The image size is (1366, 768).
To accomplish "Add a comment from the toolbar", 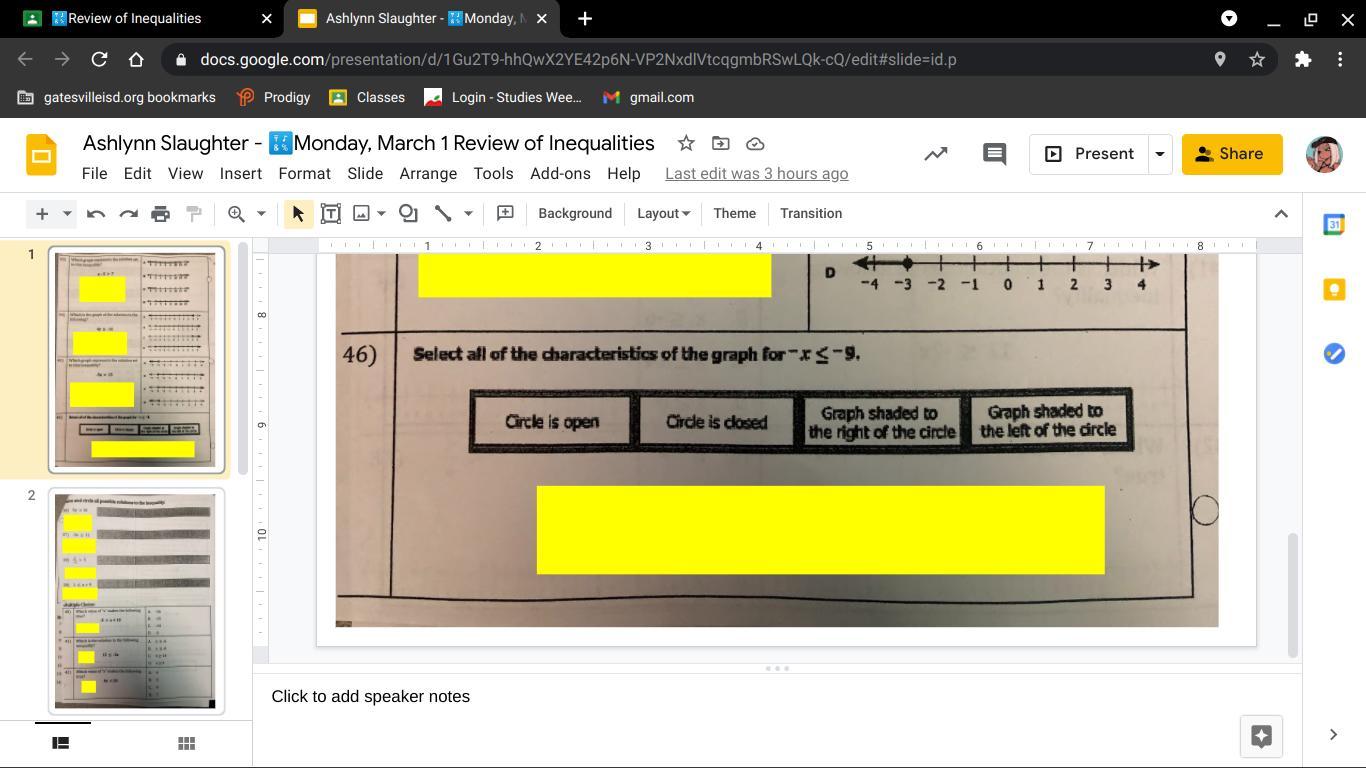I will [x=505, y=213].
